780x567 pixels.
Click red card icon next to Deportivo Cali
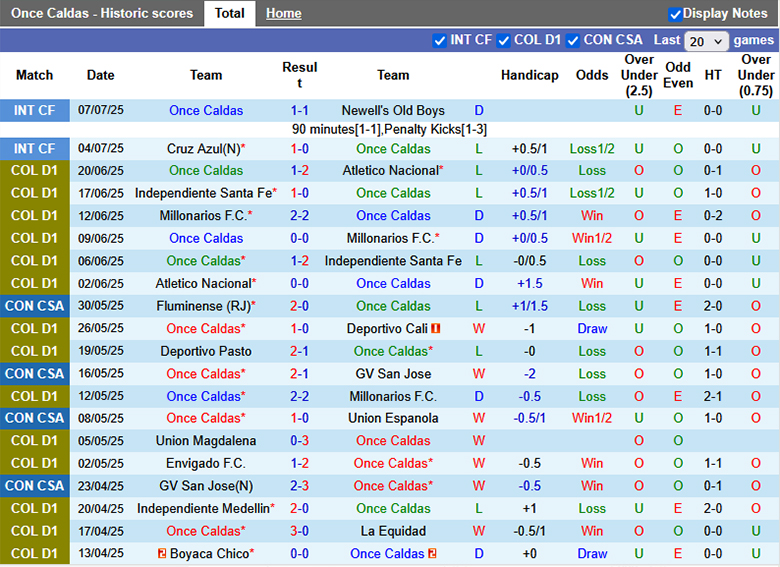pos(436,329)
